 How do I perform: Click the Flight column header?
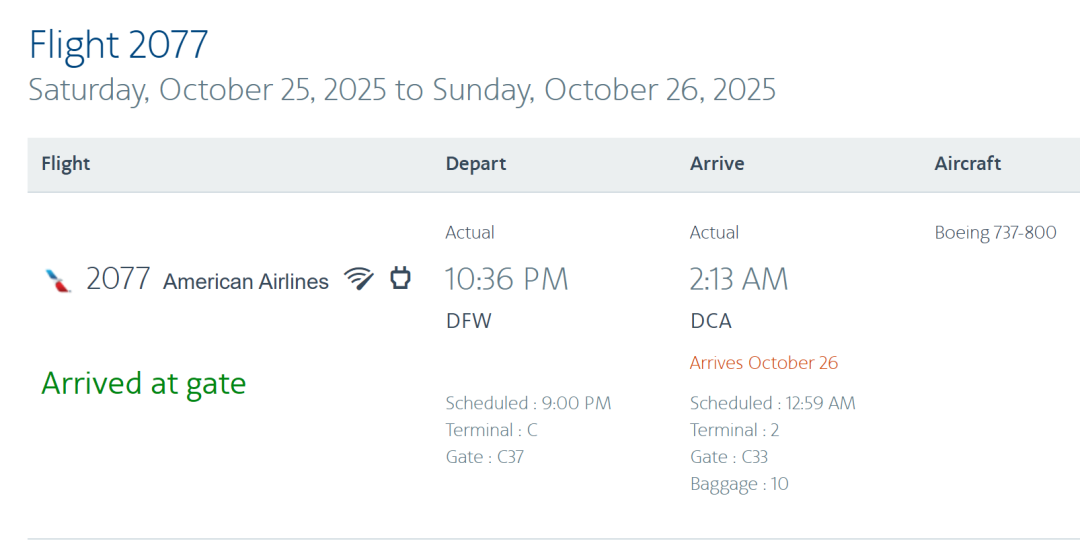tap(66, 164)
